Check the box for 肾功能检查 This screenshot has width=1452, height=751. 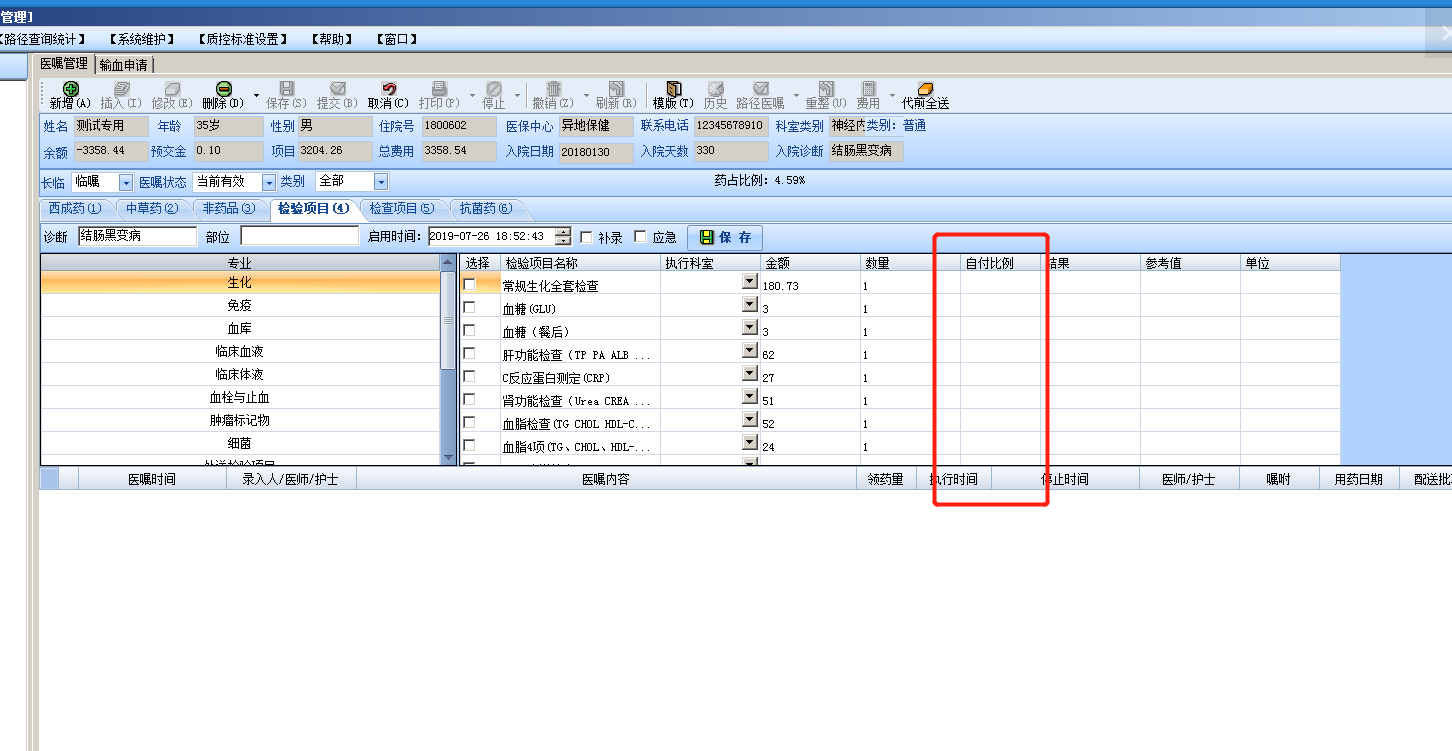(x=469, y=400)
